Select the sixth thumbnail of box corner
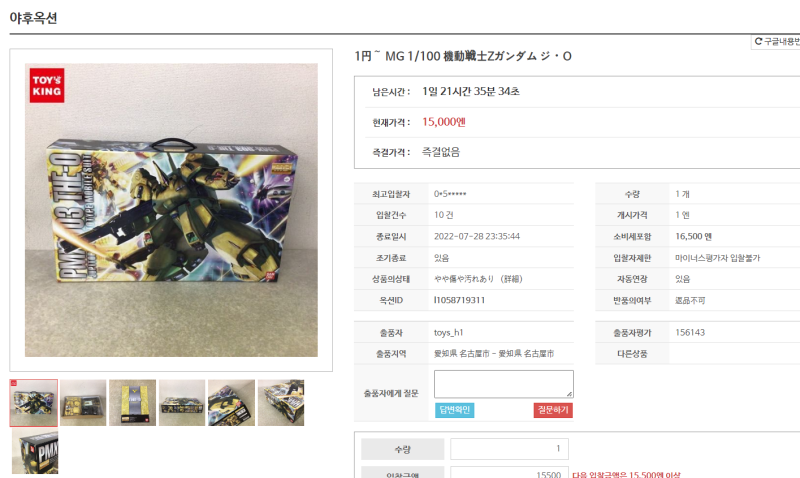800x478 pixels. point(281,402)
